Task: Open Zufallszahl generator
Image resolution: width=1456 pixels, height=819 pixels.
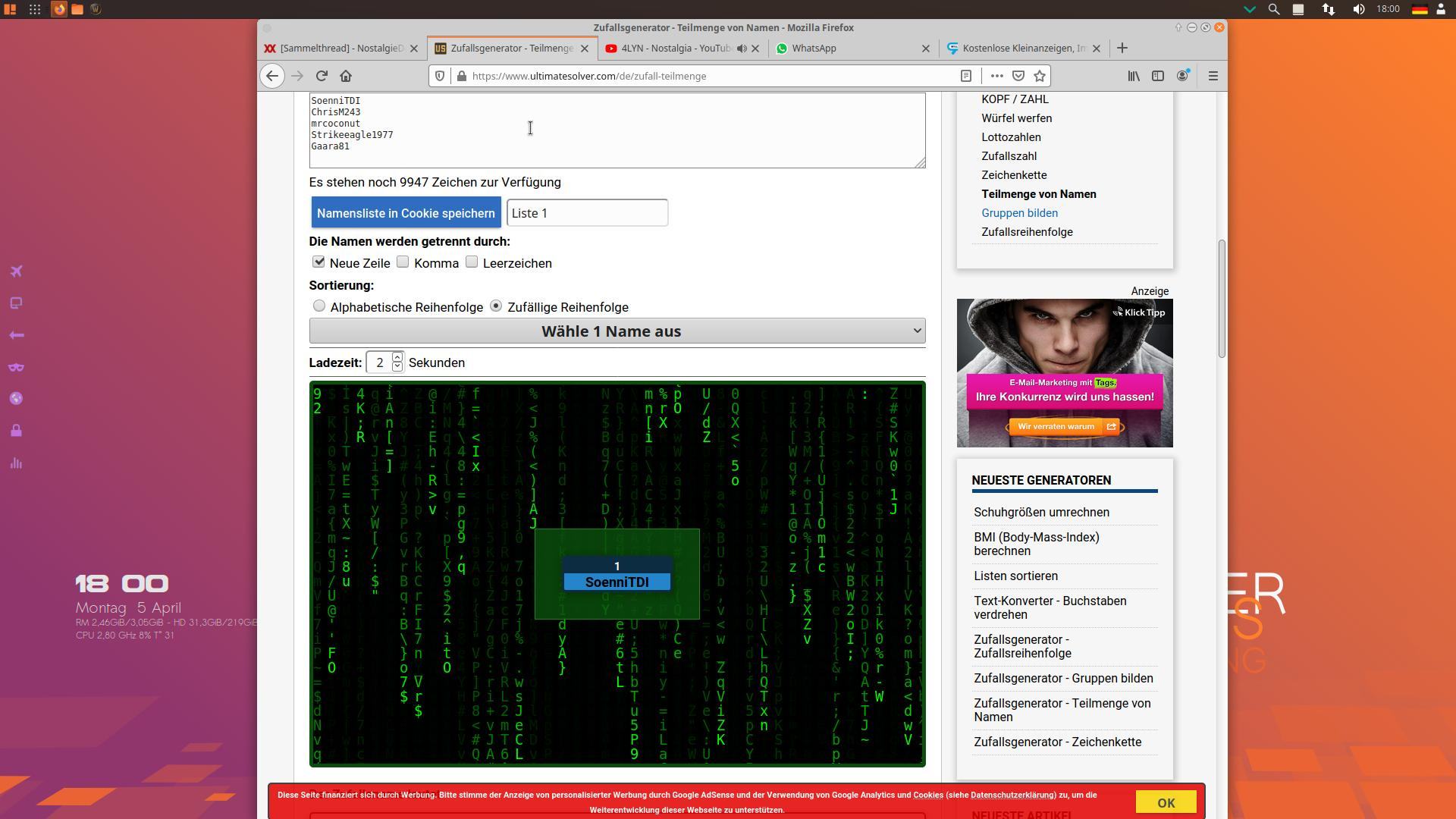Action: tap(1009, 156)
